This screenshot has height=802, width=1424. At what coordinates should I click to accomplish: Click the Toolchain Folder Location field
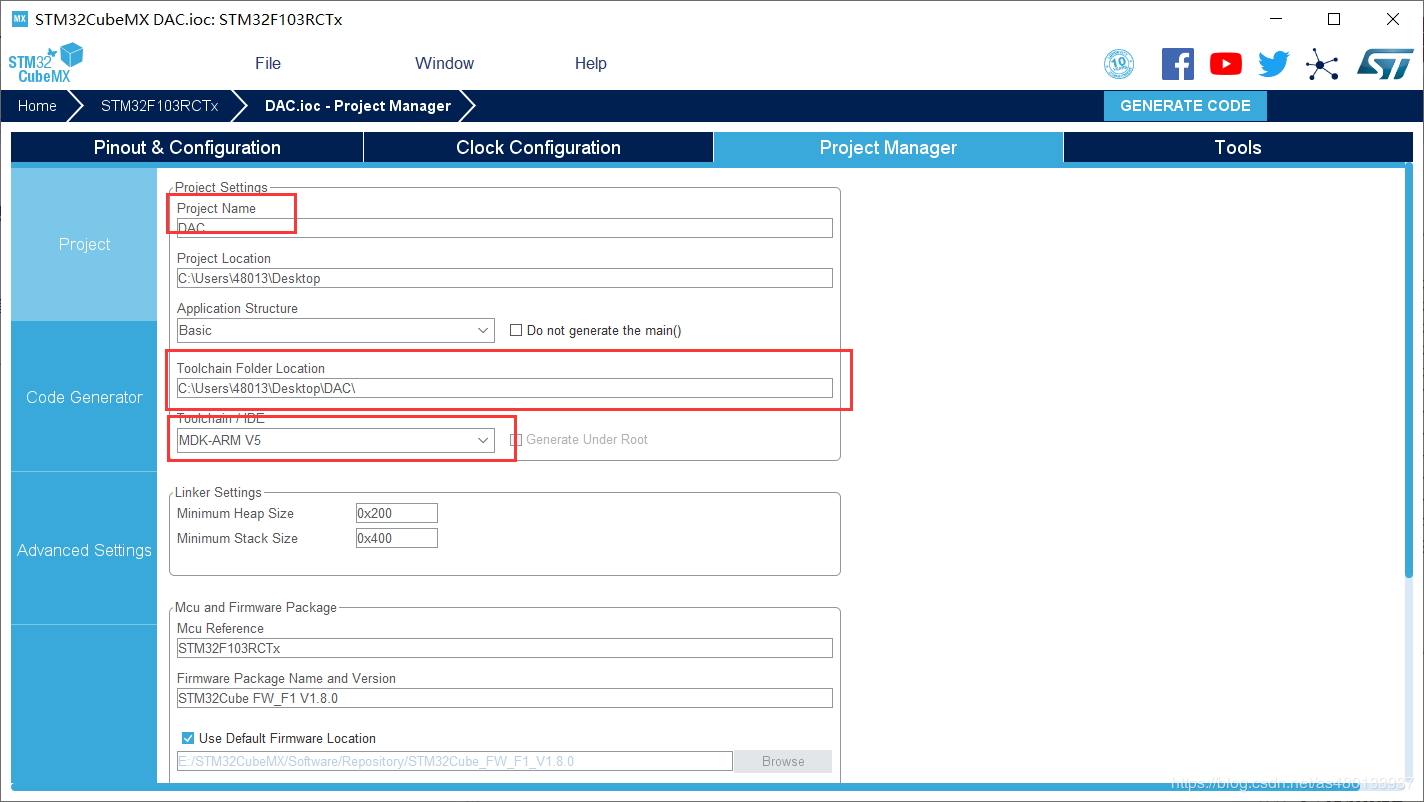click(505, 388)
